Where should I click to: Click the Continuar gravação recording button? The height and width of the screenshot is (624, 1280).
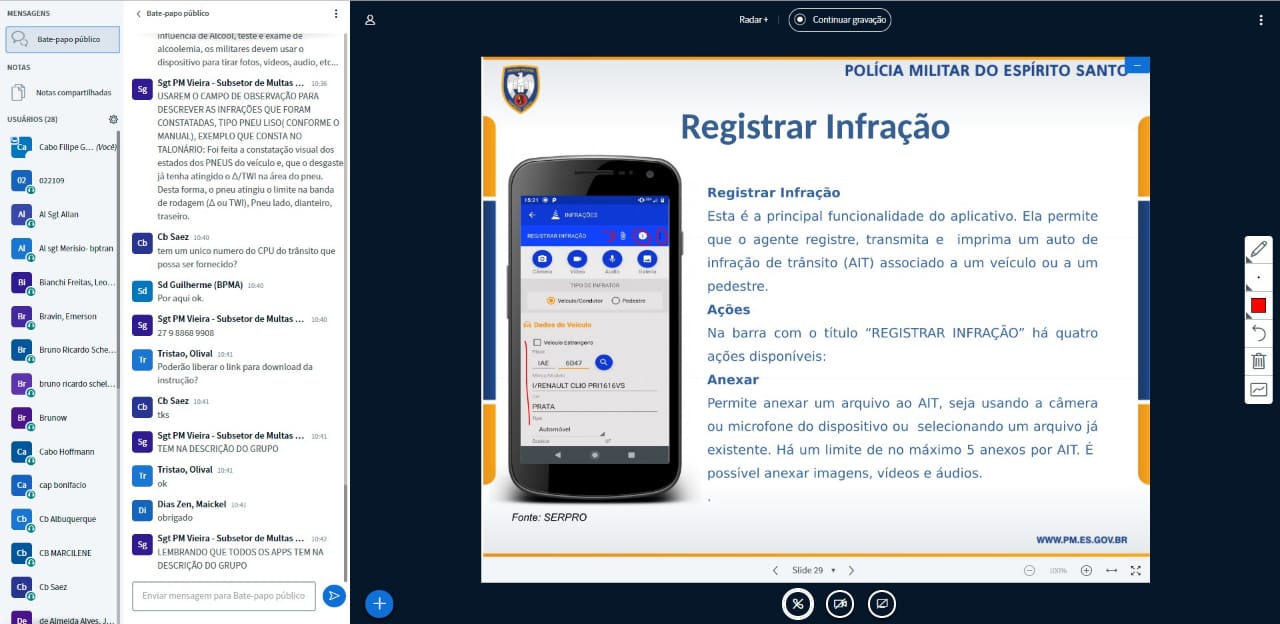840,19
